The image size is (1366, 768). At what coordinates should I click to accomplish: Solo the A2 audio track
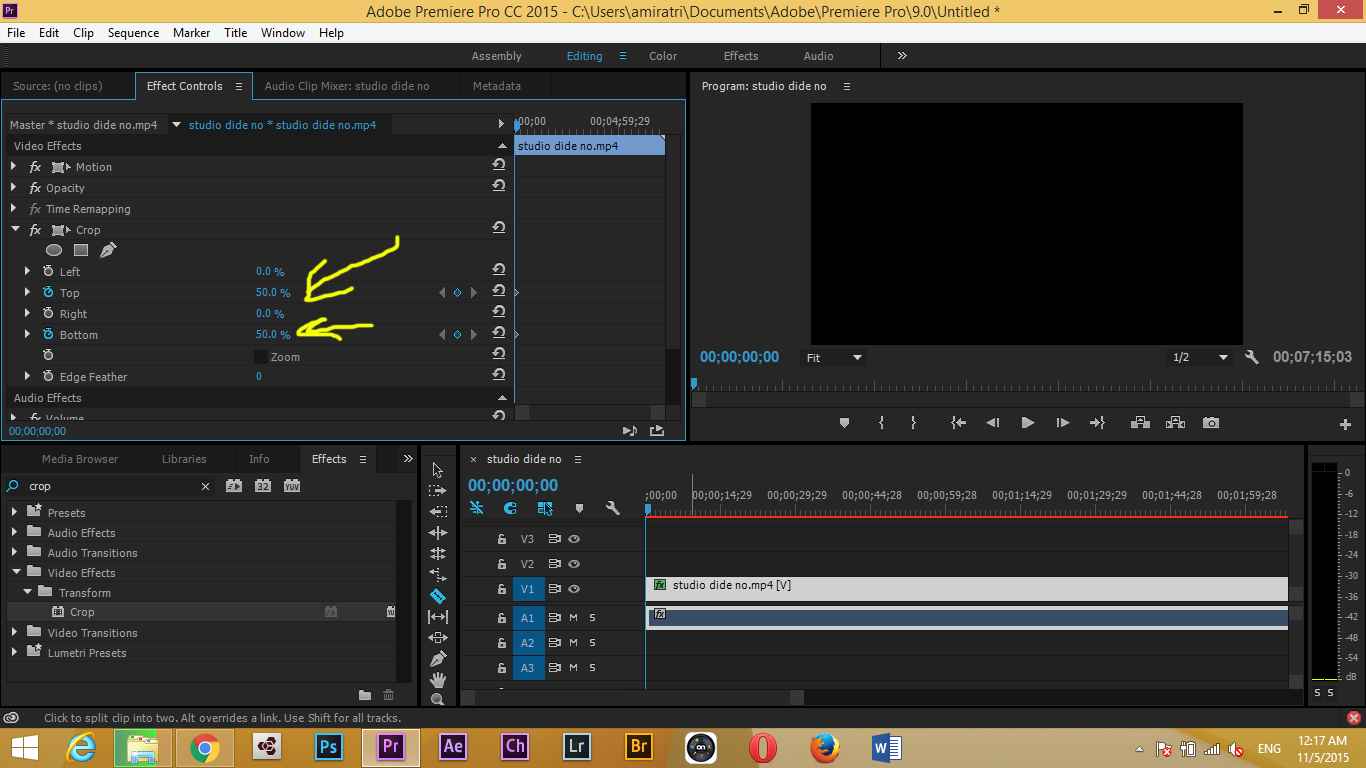(x=592, y=643)
